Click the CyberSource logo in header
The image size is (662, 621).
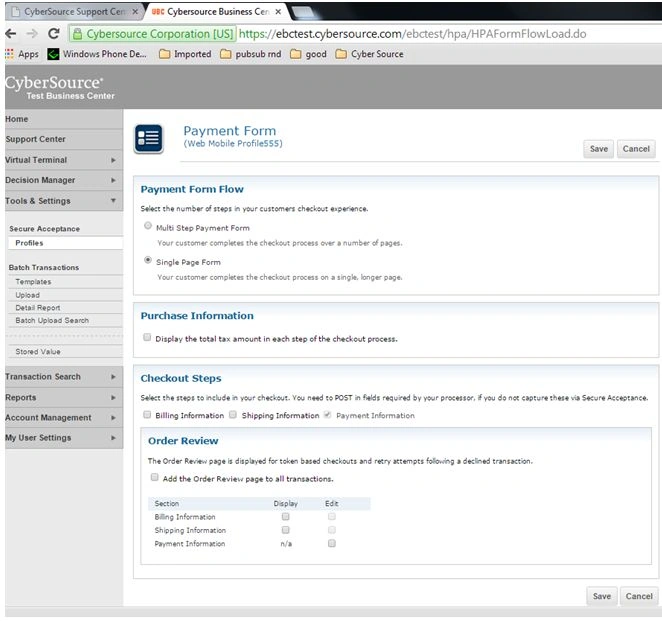pos(54,82)
